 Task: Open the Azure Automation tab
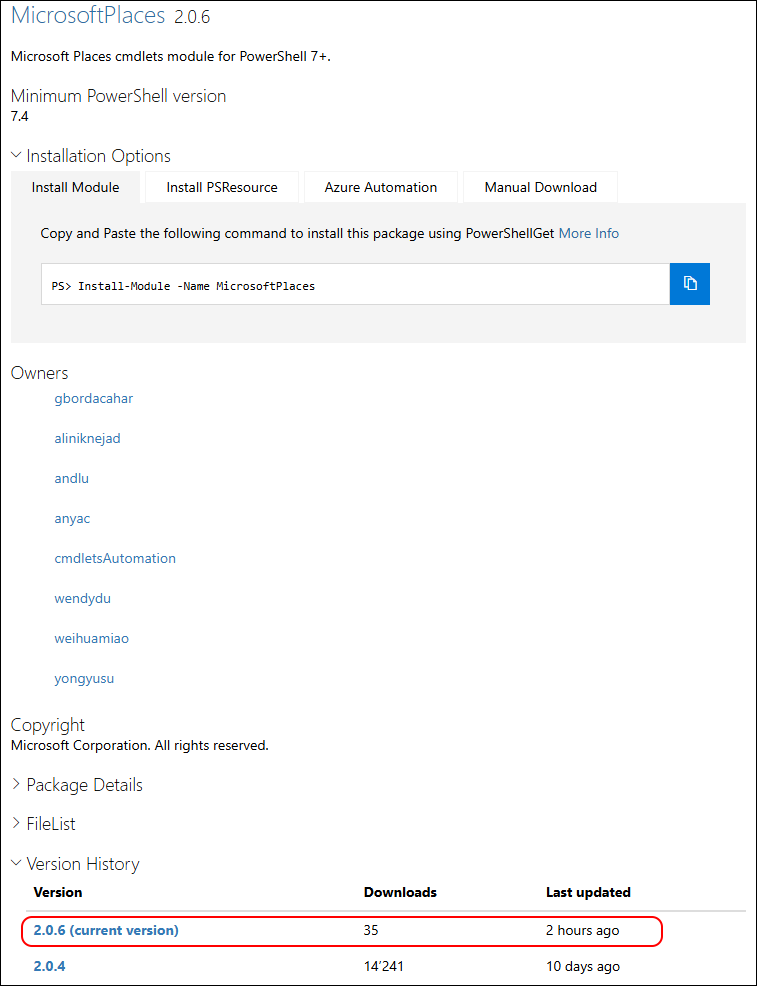(x=380, y=187)
